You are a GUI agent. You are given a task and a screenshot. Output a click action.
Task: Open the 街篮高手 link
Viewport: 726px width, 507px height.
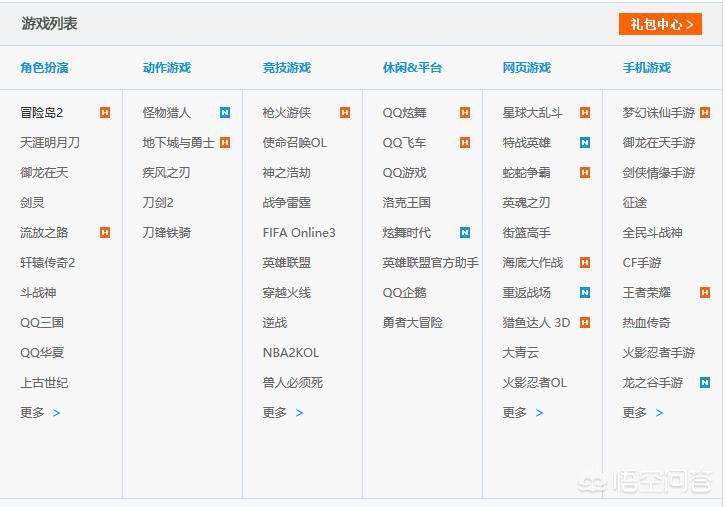pyautogui.click(x=526, y=232)
